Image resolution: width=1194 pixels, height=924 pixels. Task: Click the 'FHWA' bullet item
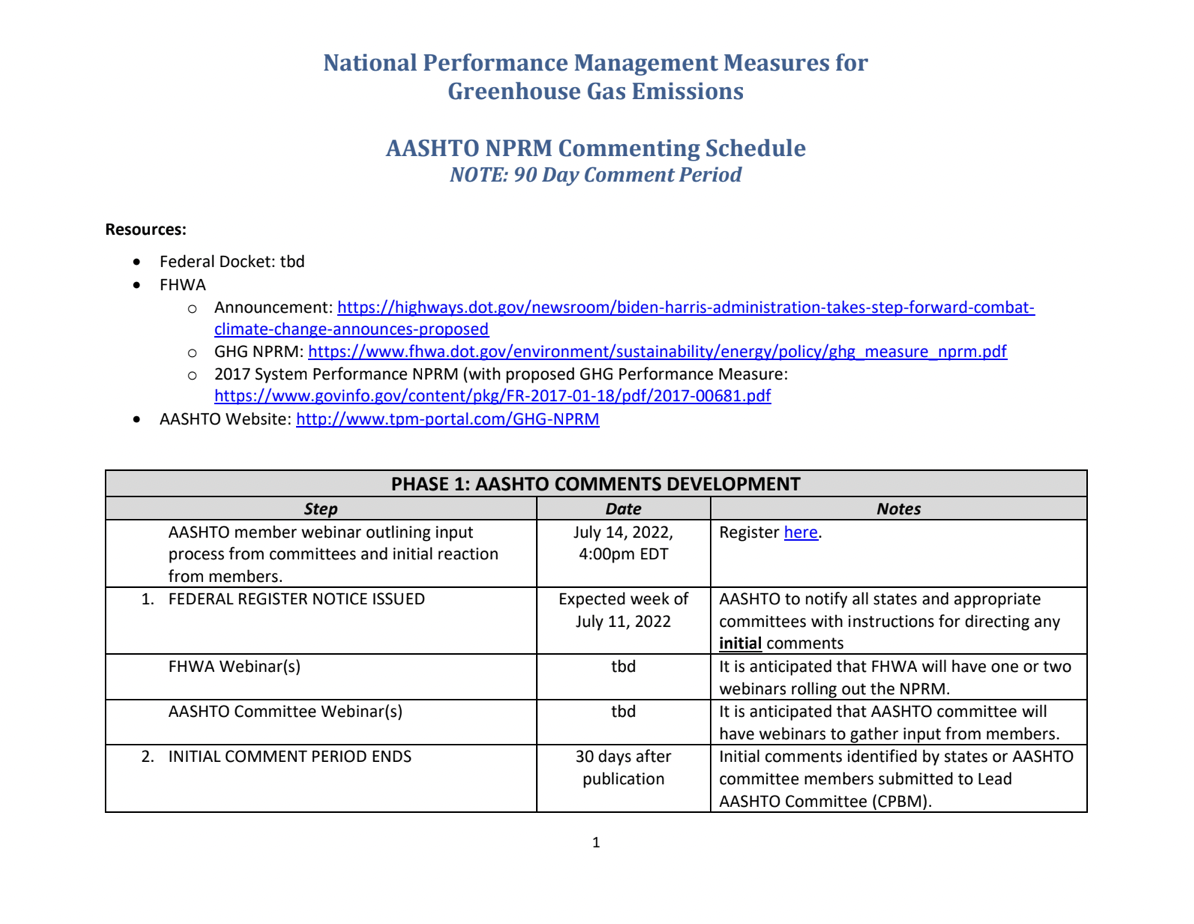pyautogui.click(x=183, y=285)
